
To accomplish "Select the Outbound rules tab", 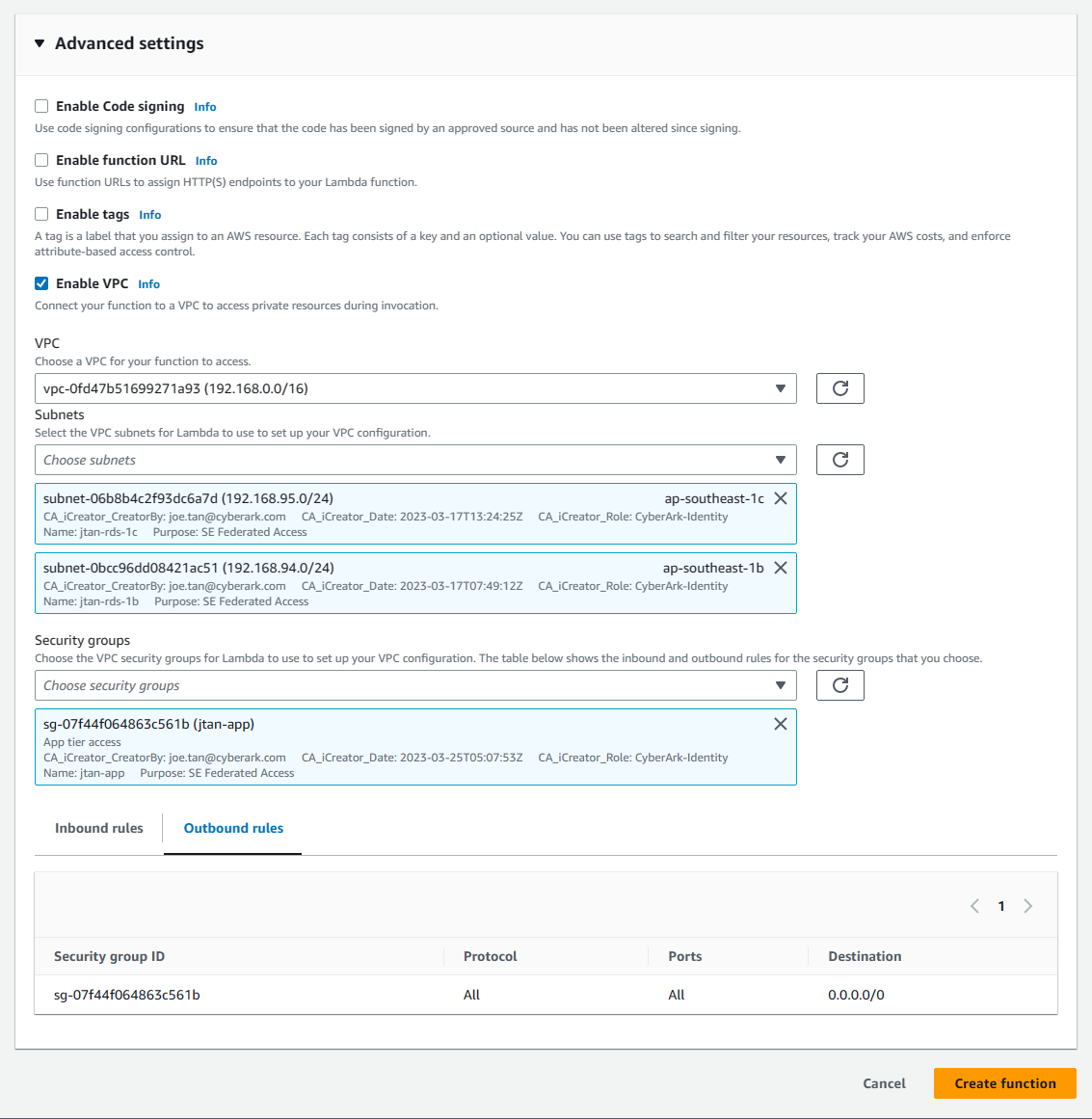I will click(232, 828).
